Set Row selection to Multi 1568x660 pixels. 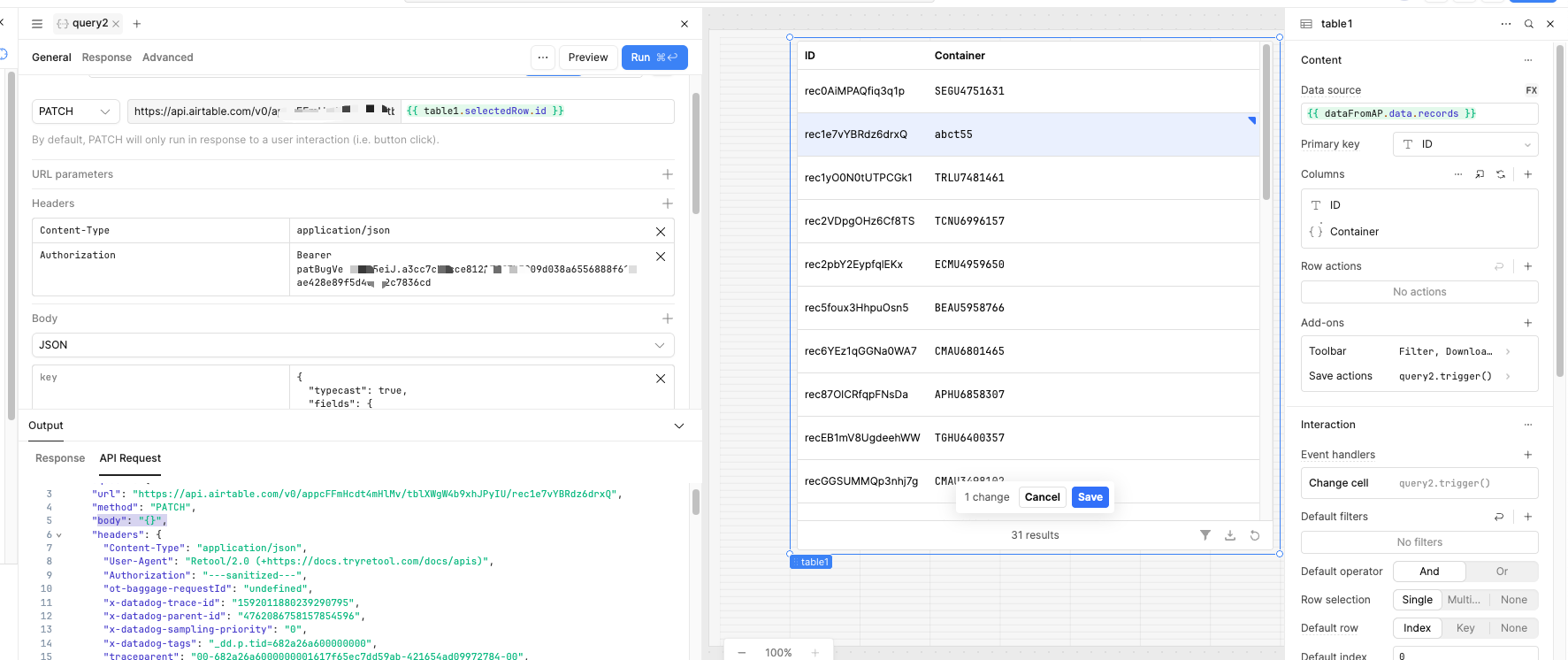pos(1464,600)
